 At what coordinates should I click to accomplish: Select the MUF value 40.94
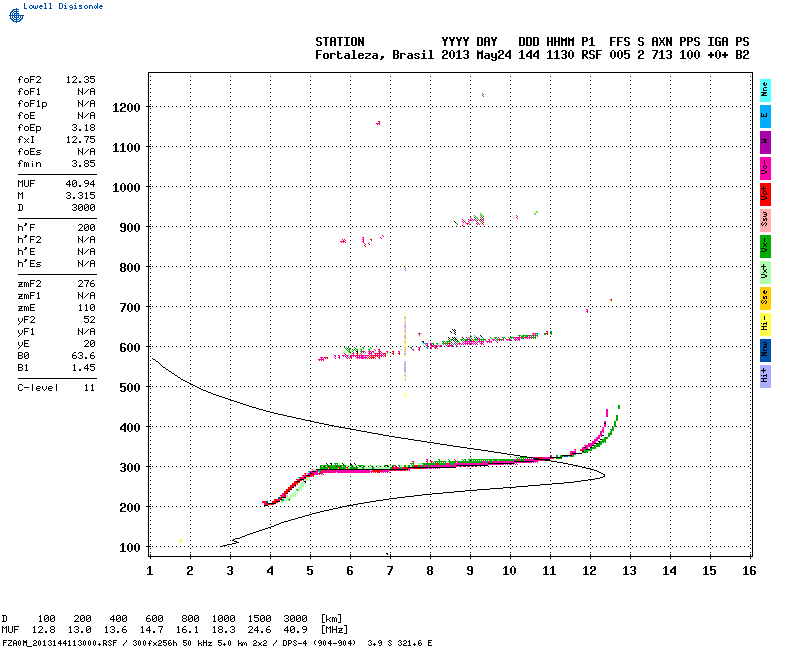click(x=80, y=183)
